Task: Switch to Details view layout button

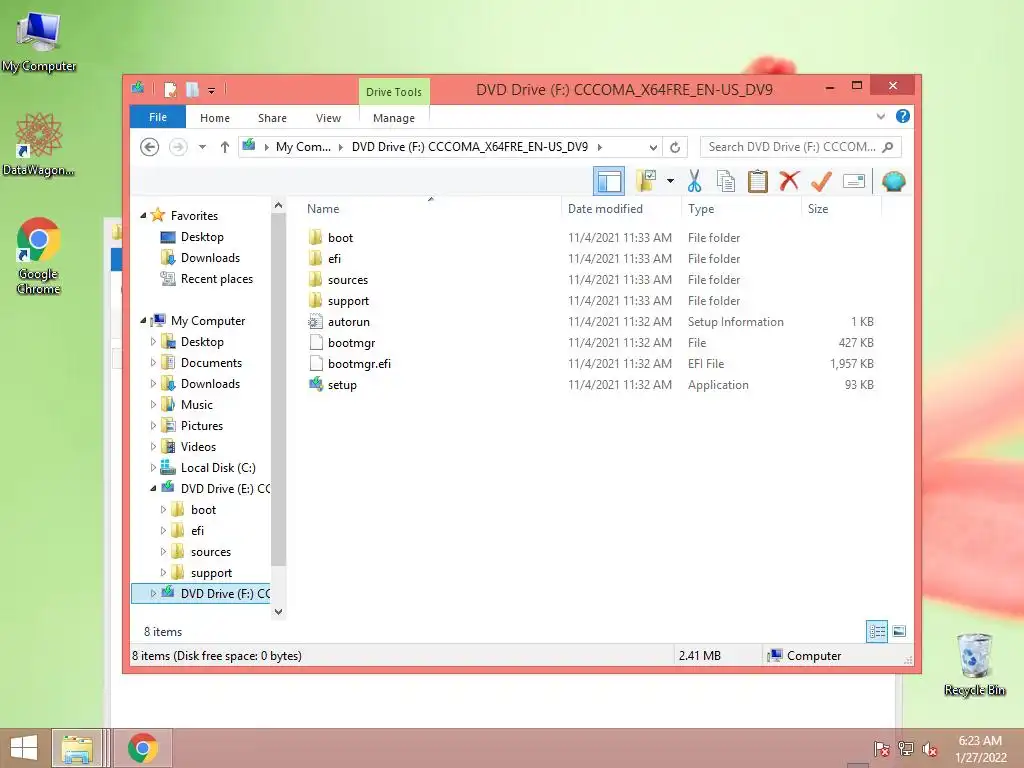Action: [x=877, y=631]
